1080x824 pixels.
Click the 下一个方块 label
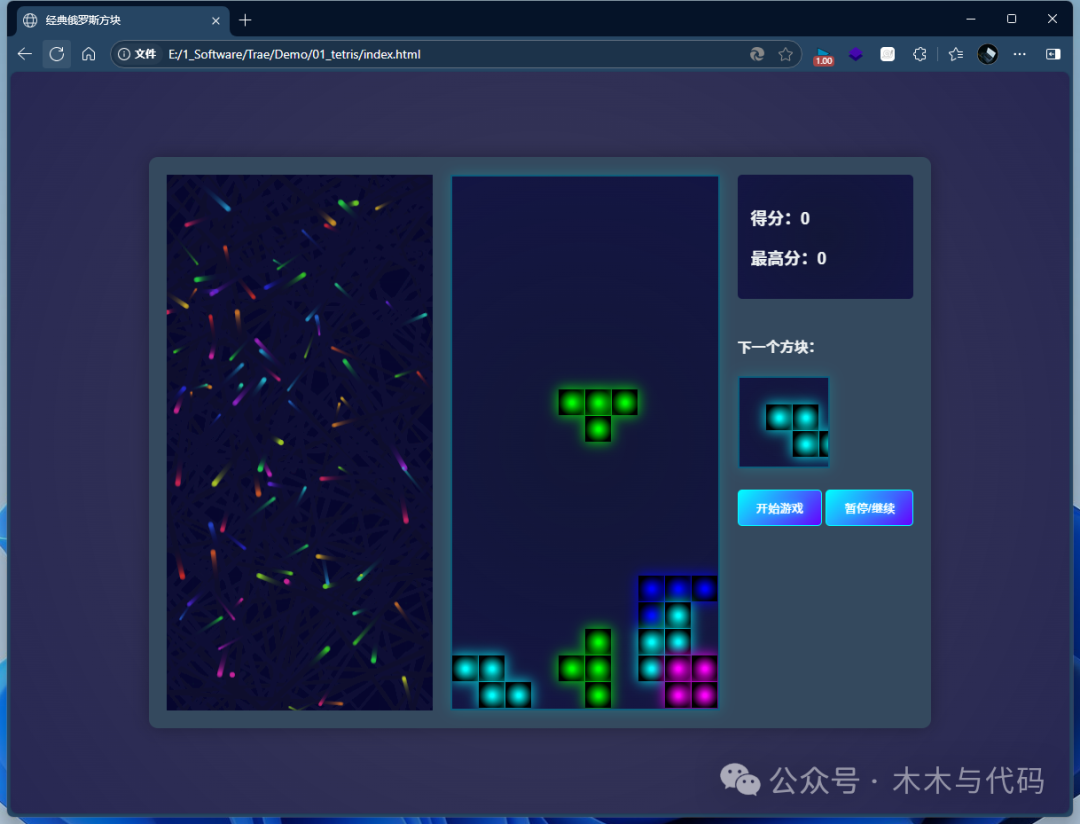(776, 347)
